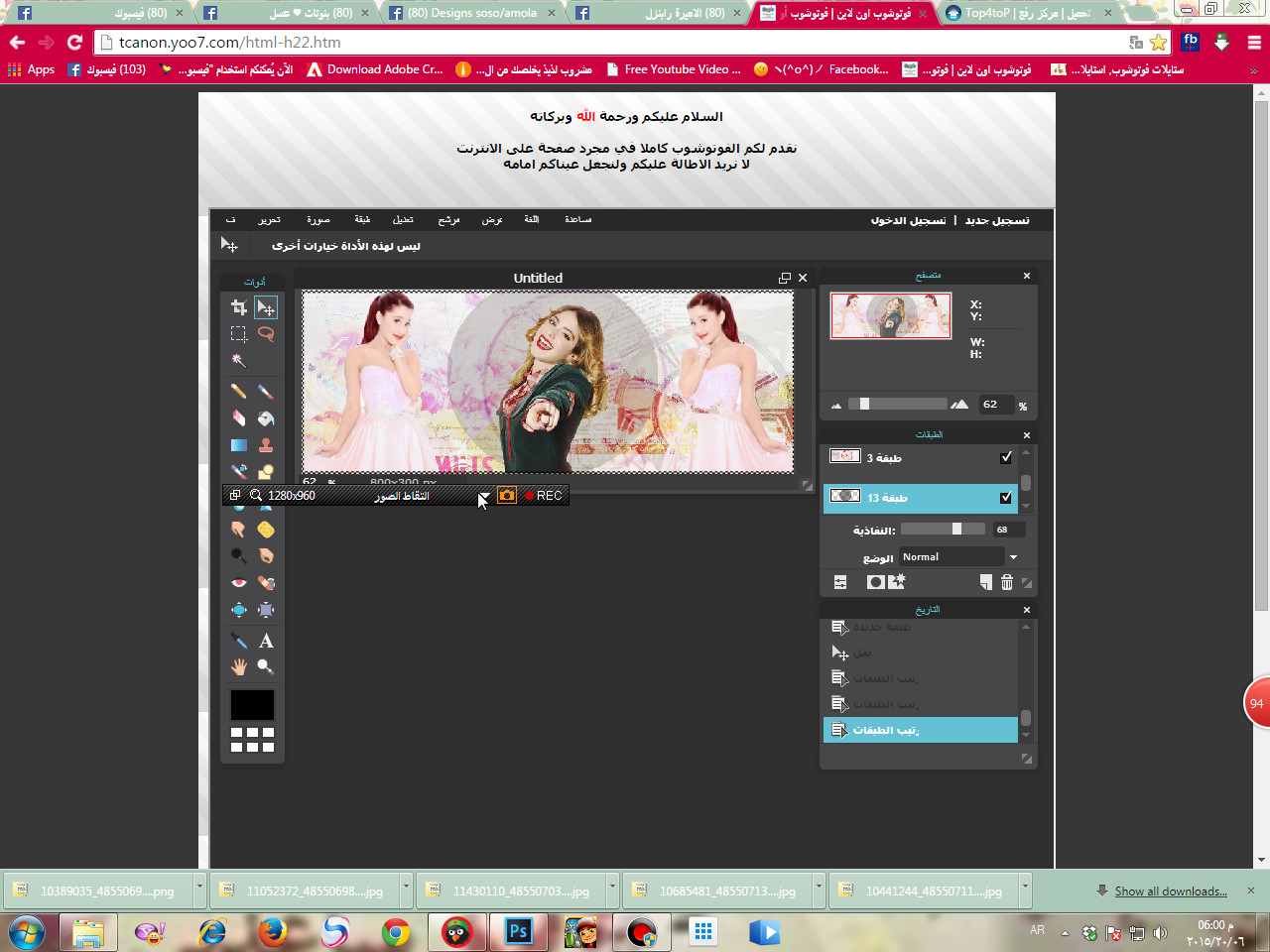Click the red REC record button

click(x=544, y=496)
